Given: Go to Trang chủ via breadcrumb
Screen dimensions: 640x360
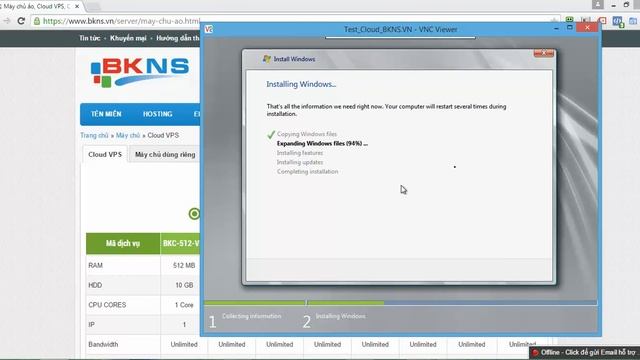Looking at the screenshot, I should click(94, 136).
